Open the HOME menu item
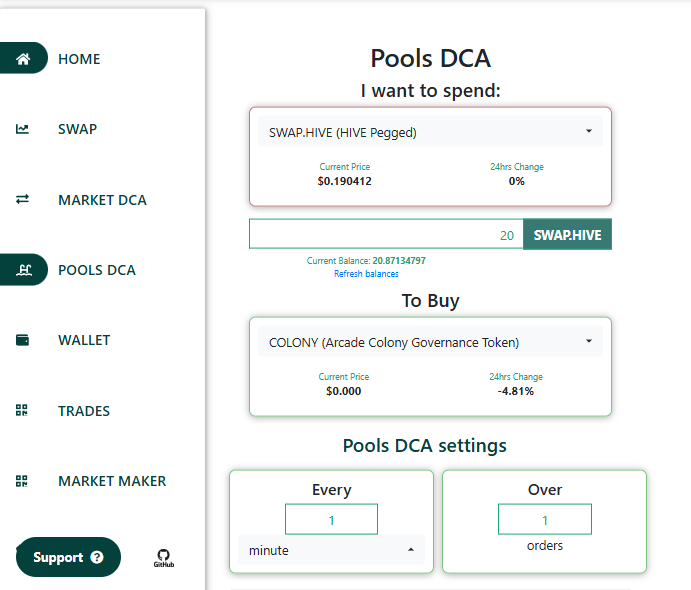Viewport: 691px width, 590px height. 79,59
